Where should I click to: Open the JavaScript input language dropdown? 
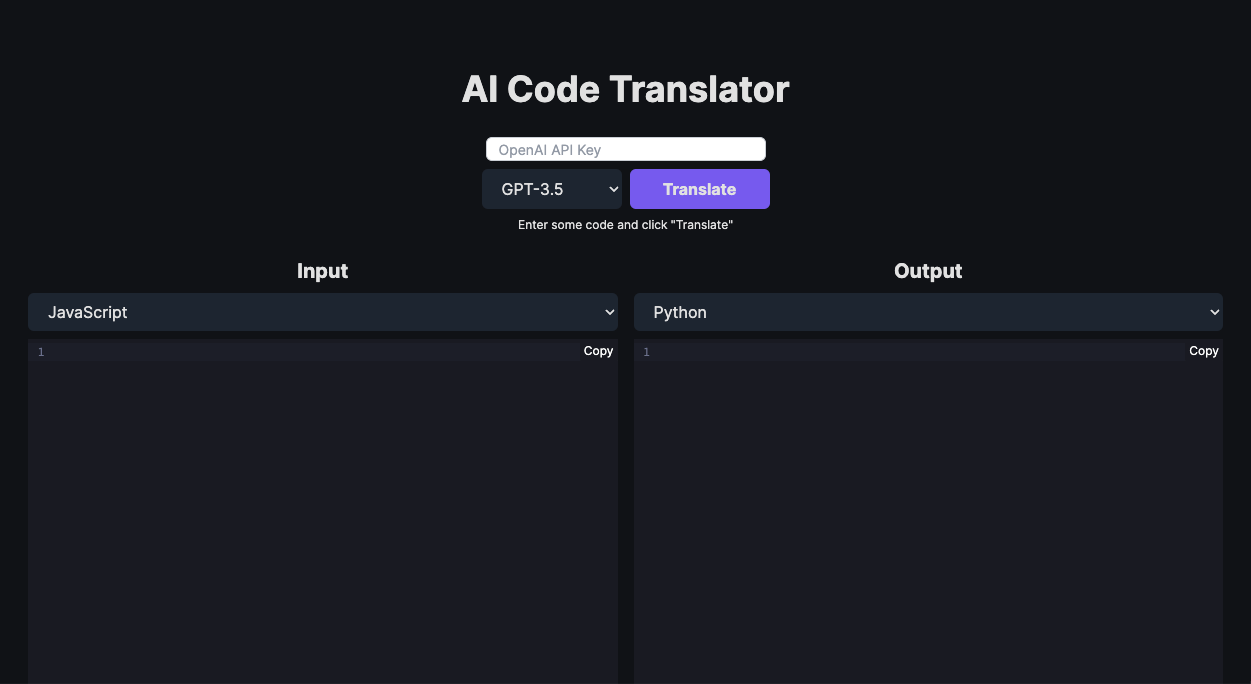323,312
